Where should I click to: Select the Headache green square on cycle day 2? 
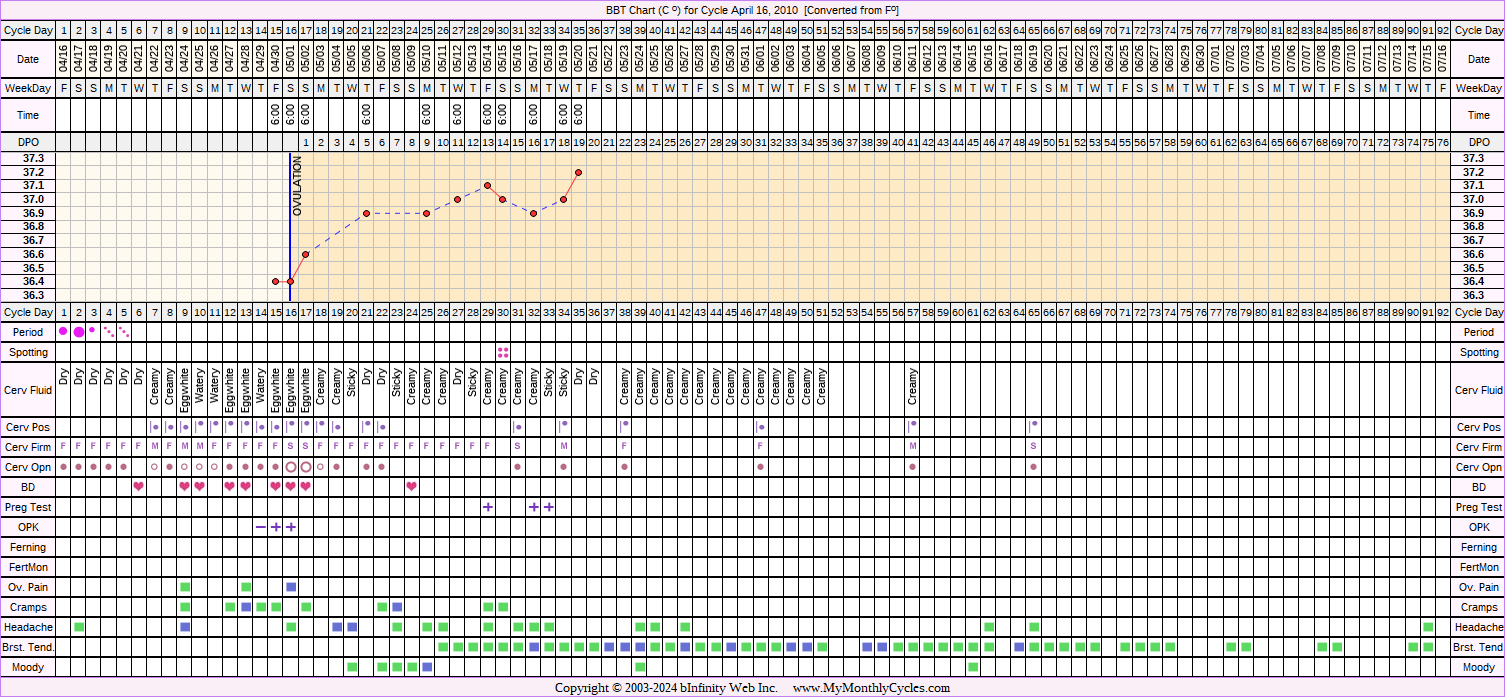pos(79,627)
